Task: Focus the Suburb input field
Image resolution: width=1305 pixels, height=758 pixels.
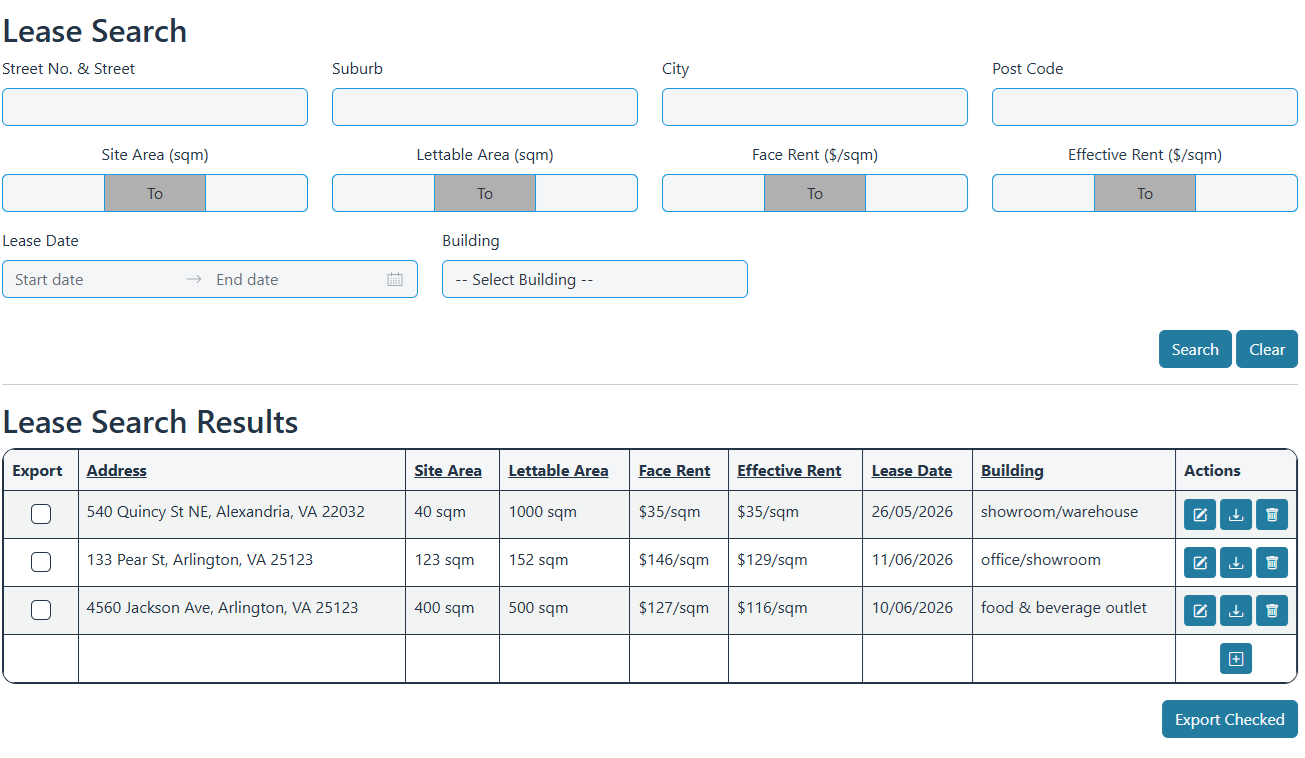Action: tap(485, 107)
